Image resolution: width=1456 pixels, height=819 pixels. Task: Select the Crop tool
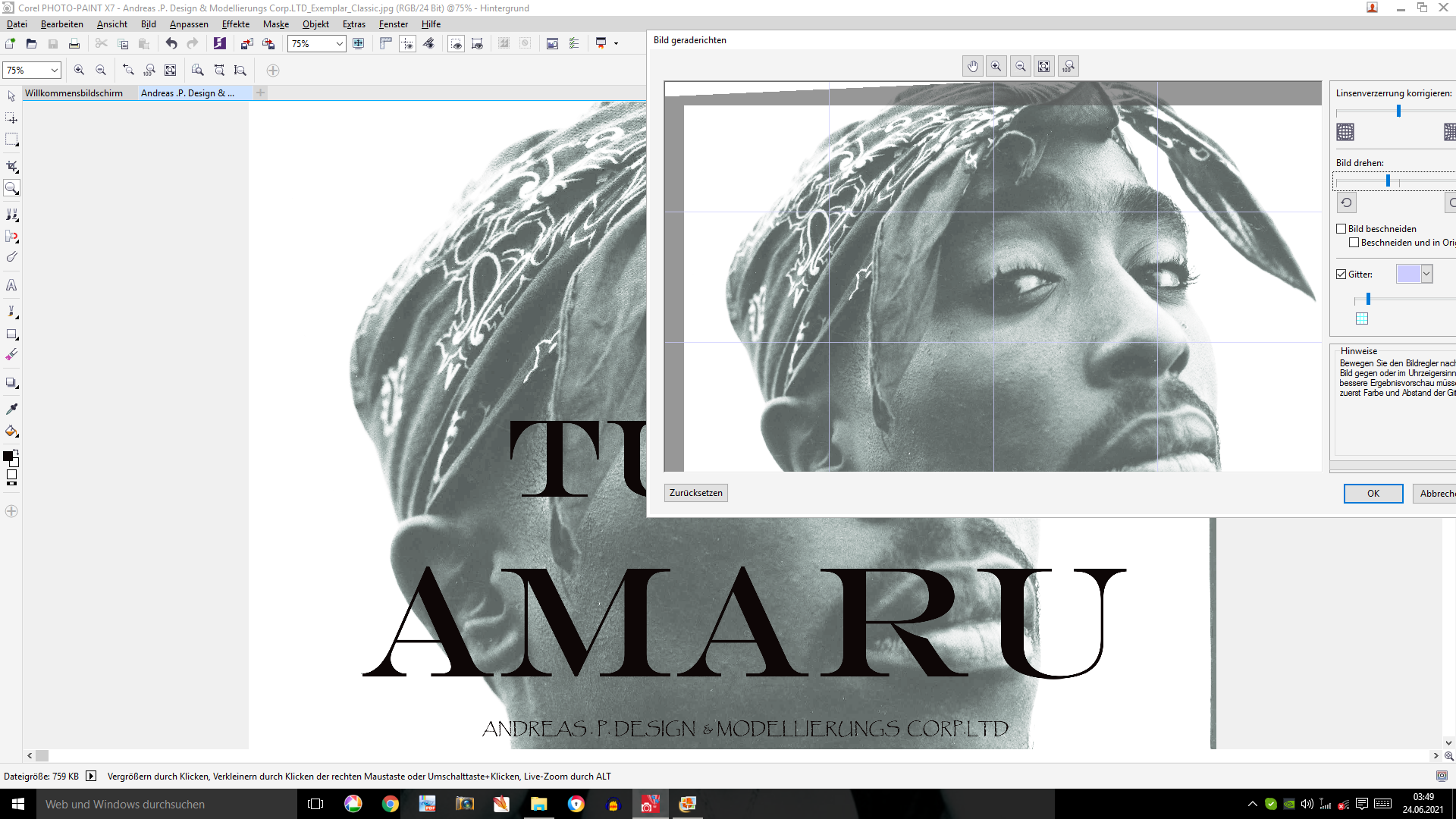11,166
